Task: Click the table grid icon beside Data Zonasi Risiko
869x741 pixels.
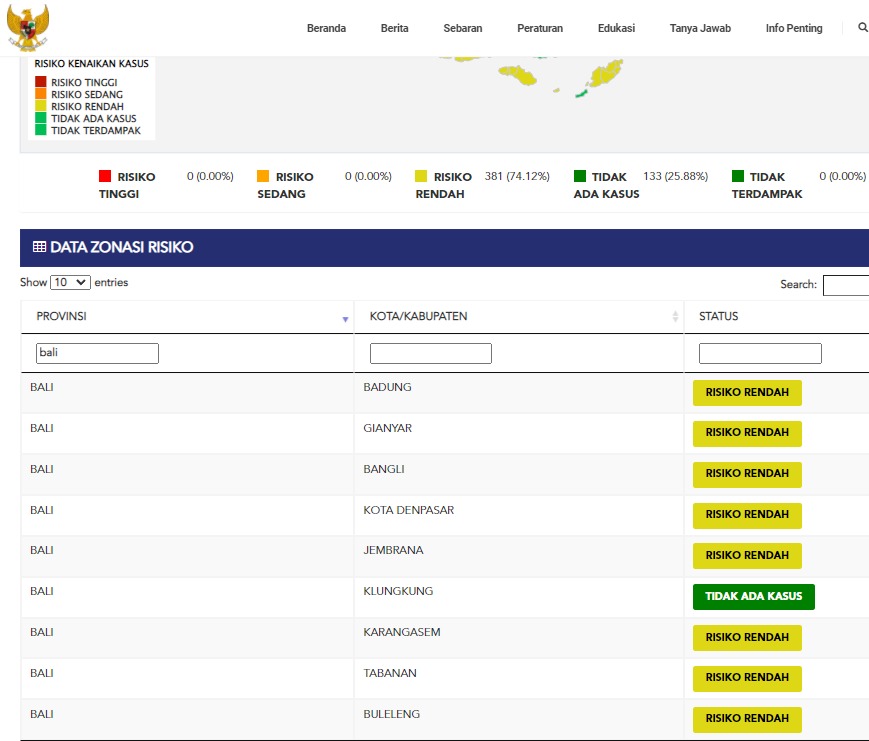Action: click(39, 247)
